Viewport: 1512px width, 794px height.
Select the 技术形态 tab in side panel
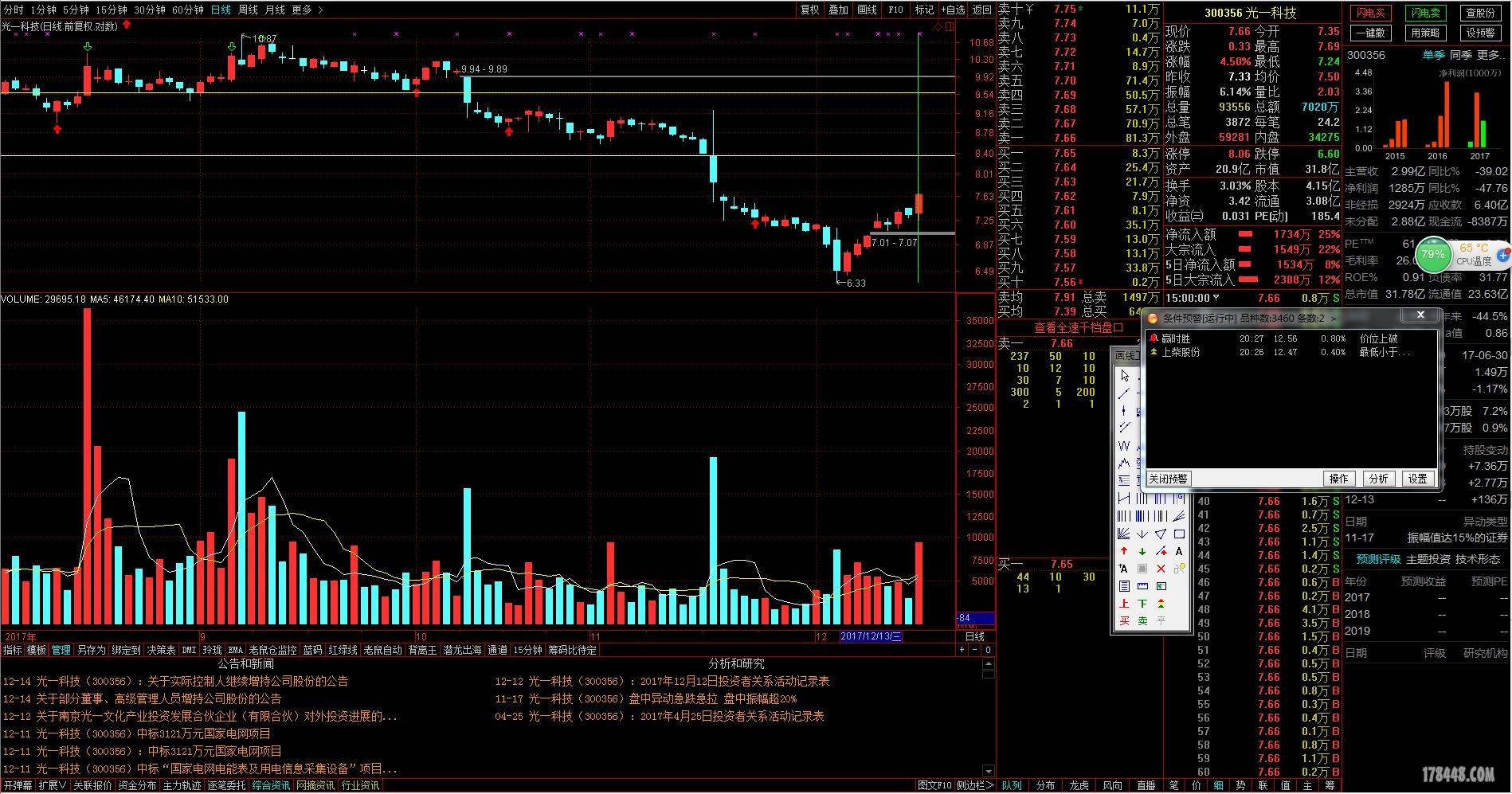(x=1477, y=559)
